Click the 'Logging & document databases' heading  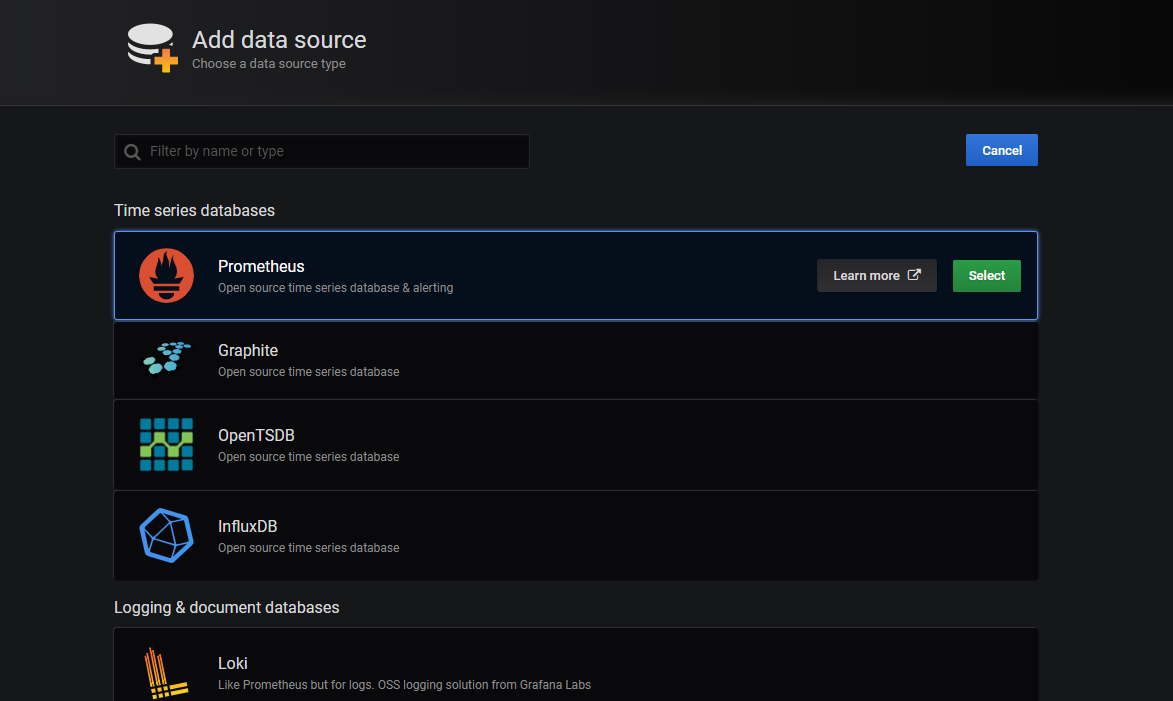[227, 607]
